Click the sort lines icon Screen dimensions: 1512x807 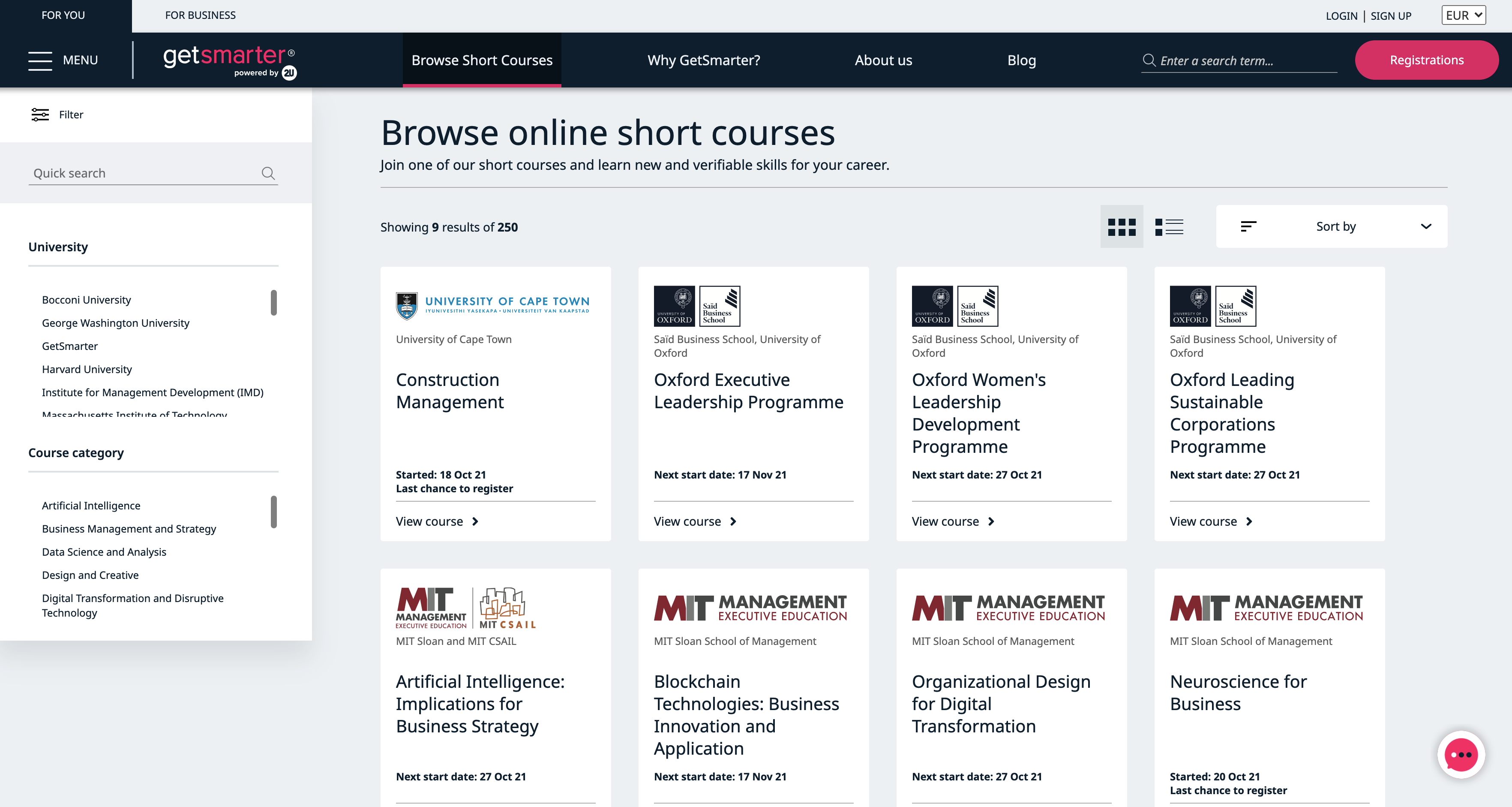pyautogui.click(x=1248, y=227)
